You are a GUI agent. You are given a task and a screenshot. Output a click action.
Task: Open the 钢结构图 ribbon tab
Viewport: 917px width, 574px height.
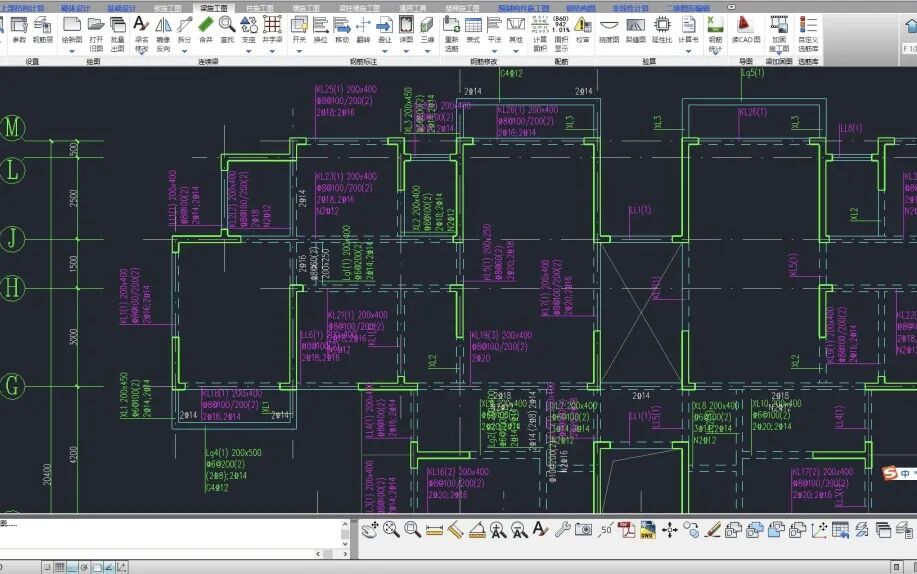(581, 8)
